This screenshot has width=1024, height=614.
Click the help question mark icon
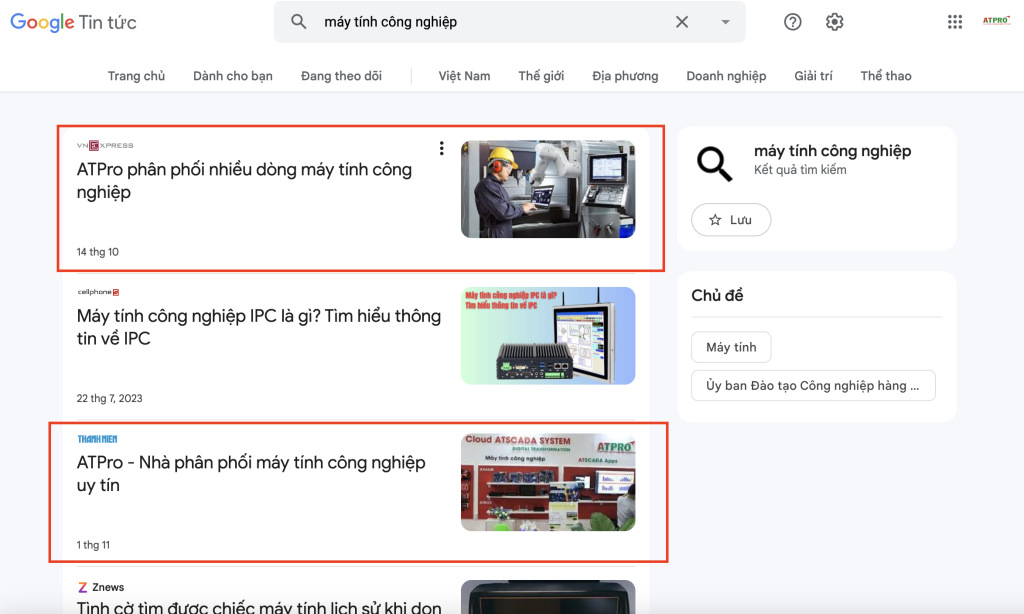point(792,21)
